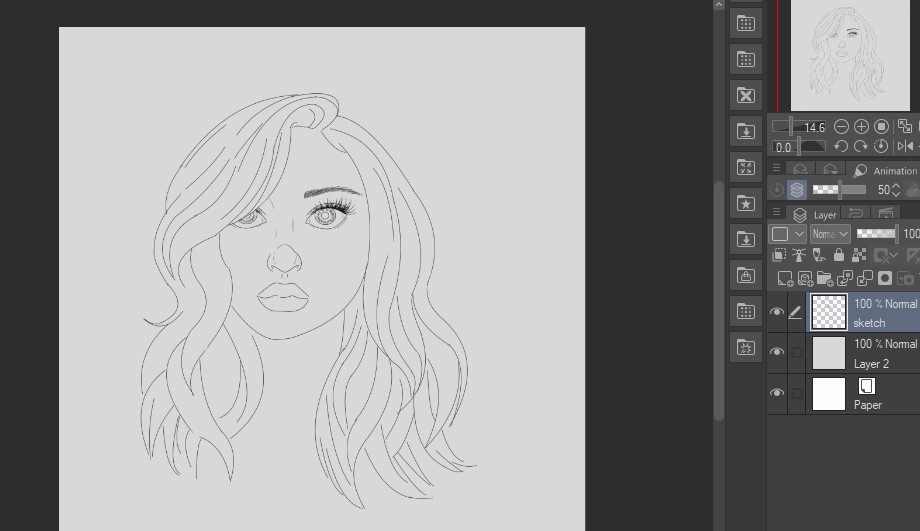Hide the Paper layer via eye icon
This screenshot has width=920, height=531.
(x=777, y=393)
